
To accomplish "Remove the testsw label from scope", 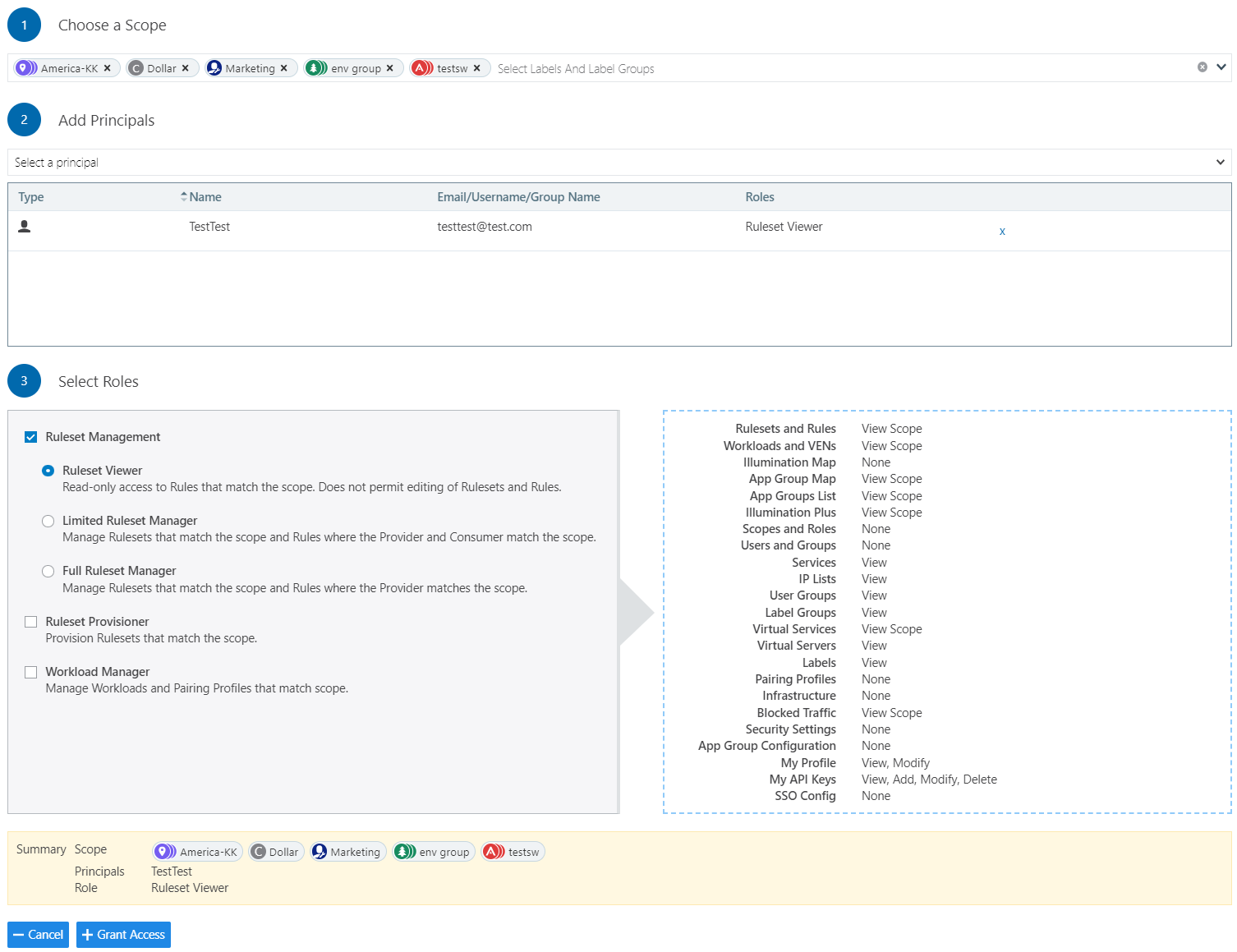I will [x=477, y=68].
